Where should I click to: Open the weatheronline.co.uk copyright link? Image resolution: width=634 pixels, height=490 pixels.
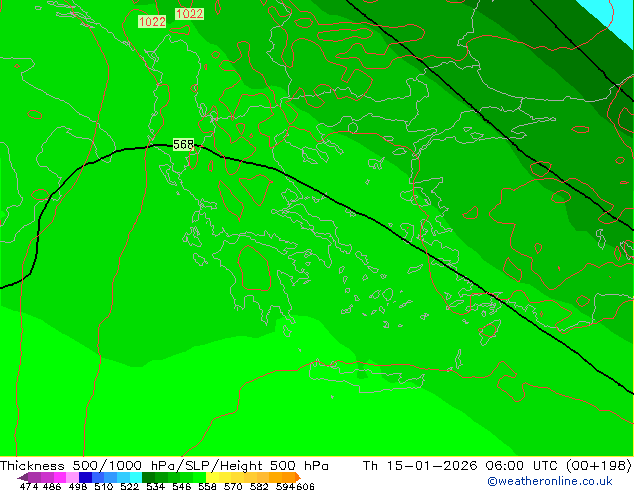pyautogui.click(x=550, y=481)
